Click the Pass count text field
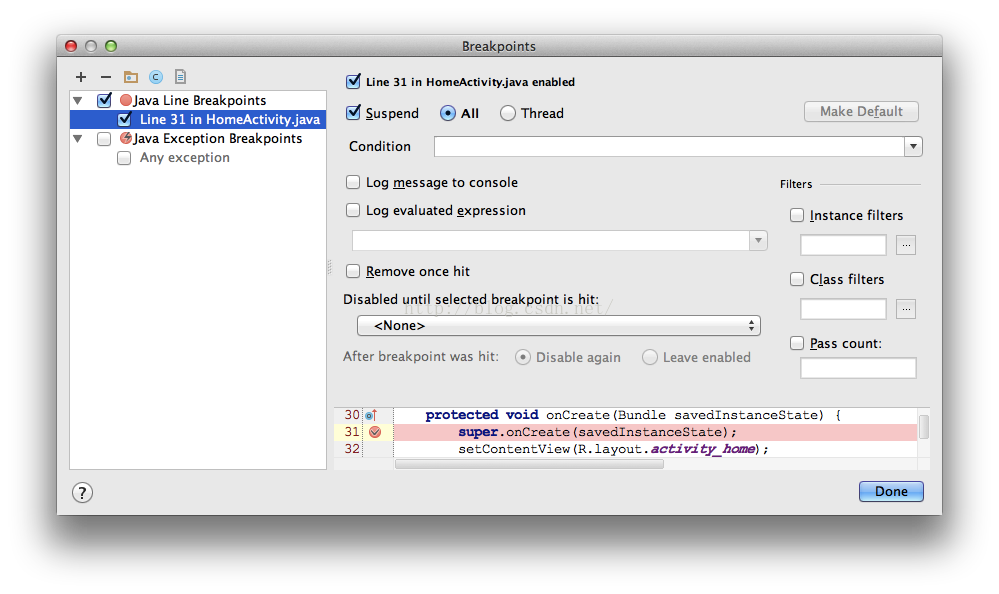 pyautogui.click(x=858, y=368)
